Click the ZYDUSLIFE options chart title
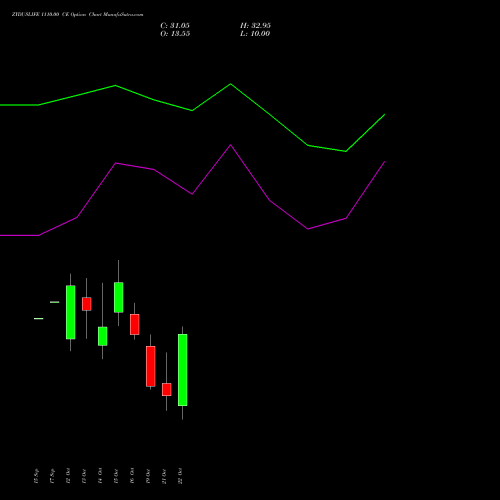The width and height of the screenshot is (500, 500). pos(77,15)
